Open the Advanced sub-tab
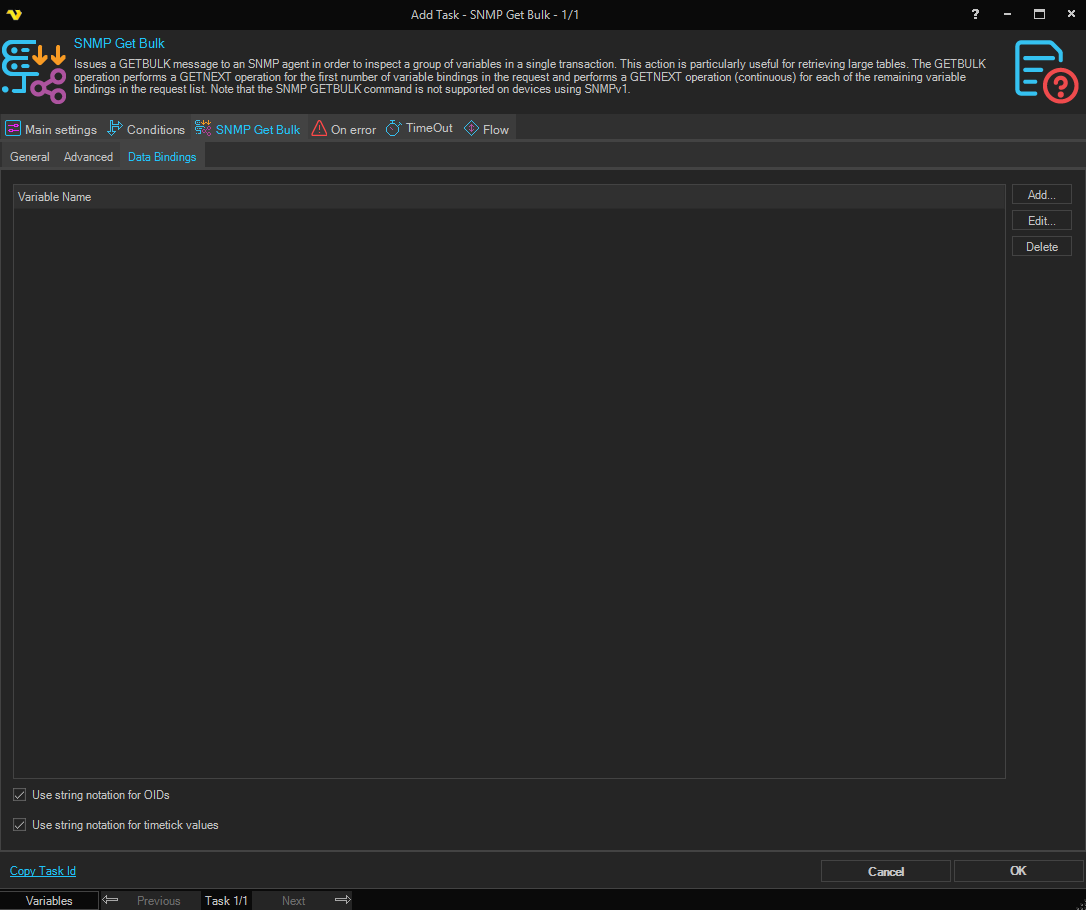 (88, 157)
